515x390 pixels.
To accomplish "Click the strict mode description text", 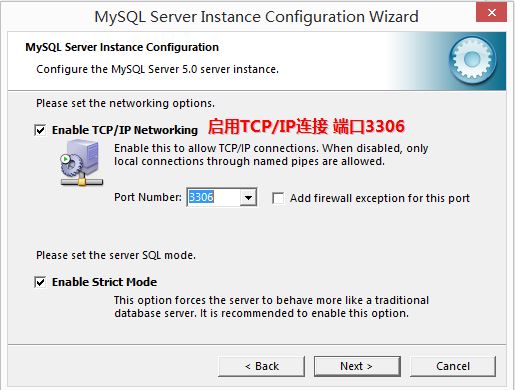I will [271, 307].
